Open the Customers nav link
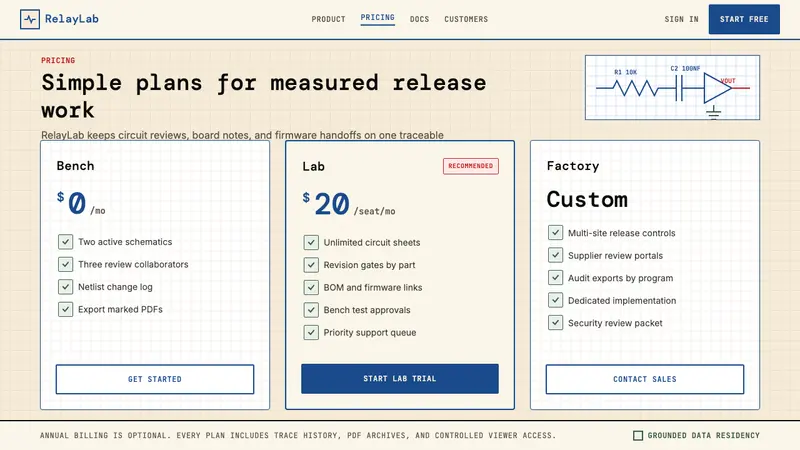The height and width of the screenshot is (450, 800). [466, 19]
